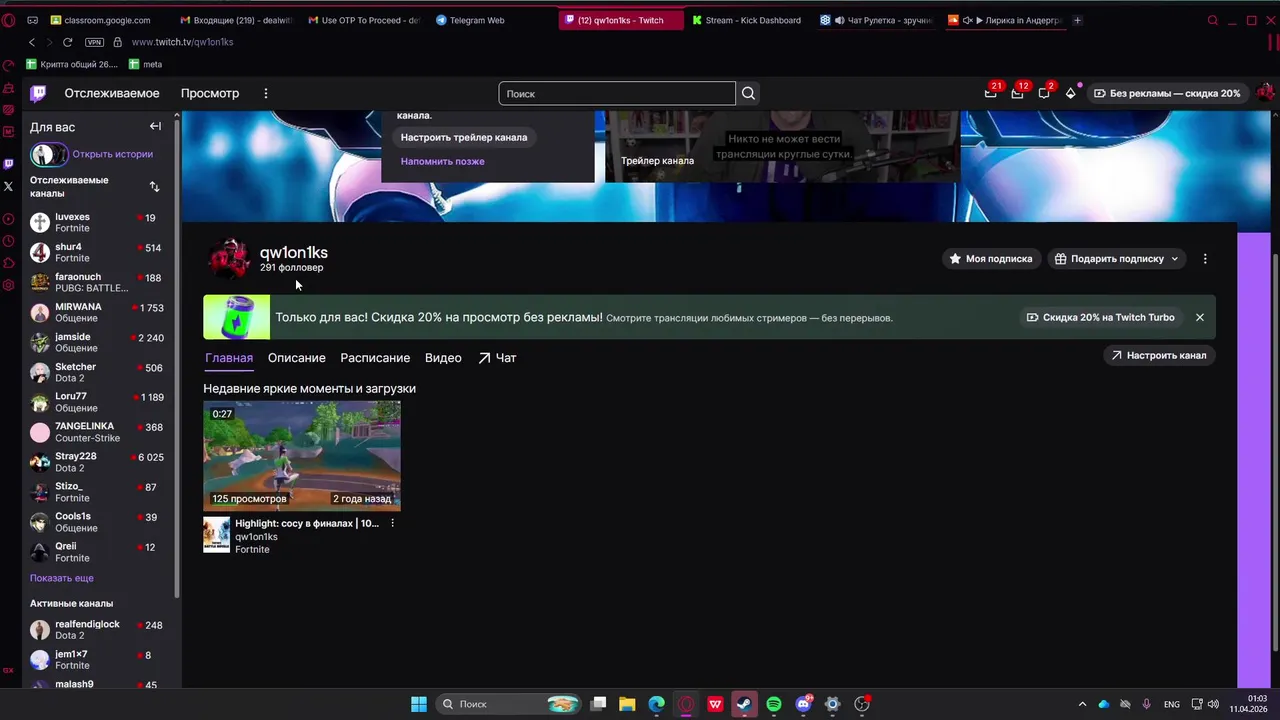Open the Чат popout tab

pyautogui.click(x=497, y=358)
